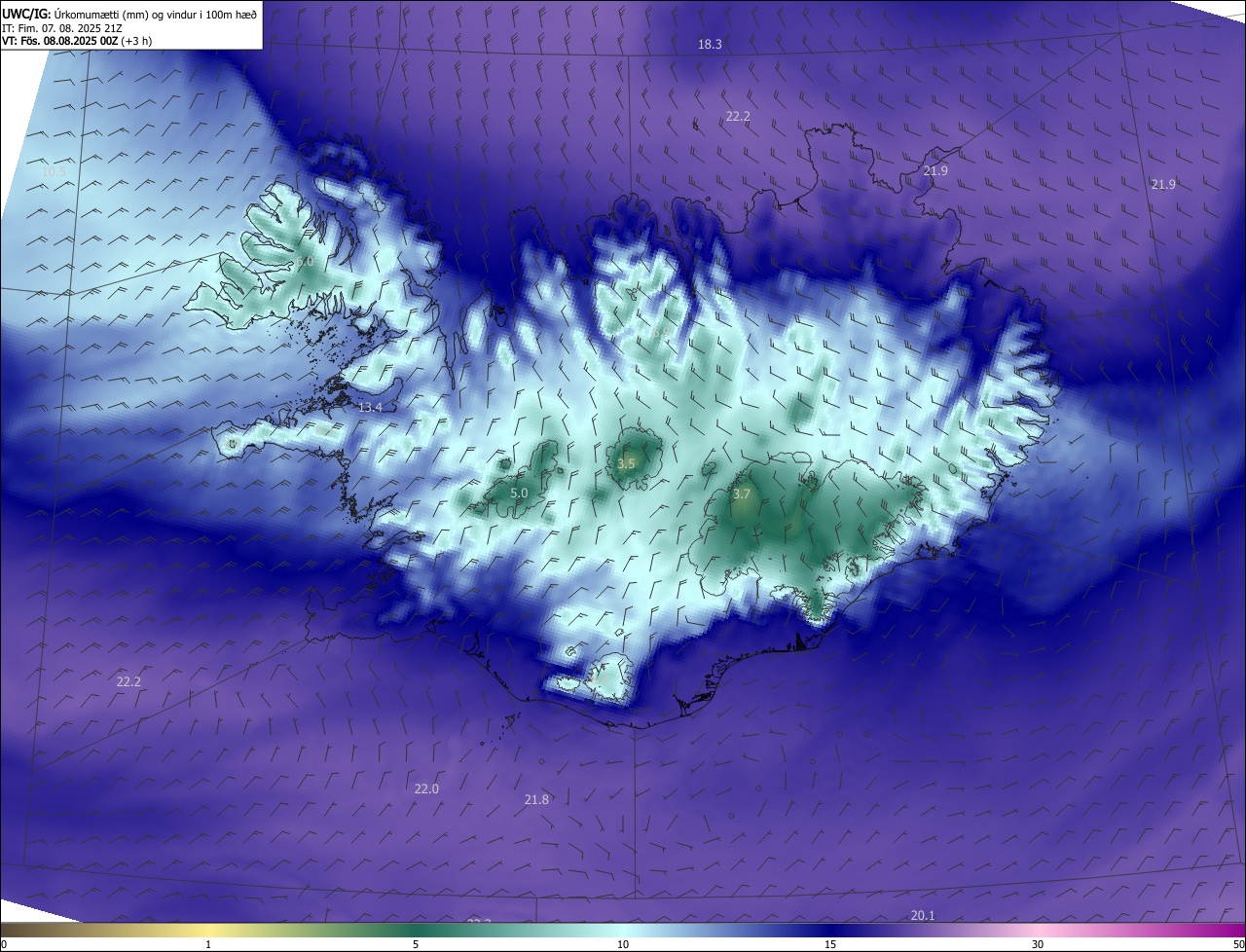Click the 30 tick label on color scale
The width and height of the screenshot is (1246, 952).
1038,944
